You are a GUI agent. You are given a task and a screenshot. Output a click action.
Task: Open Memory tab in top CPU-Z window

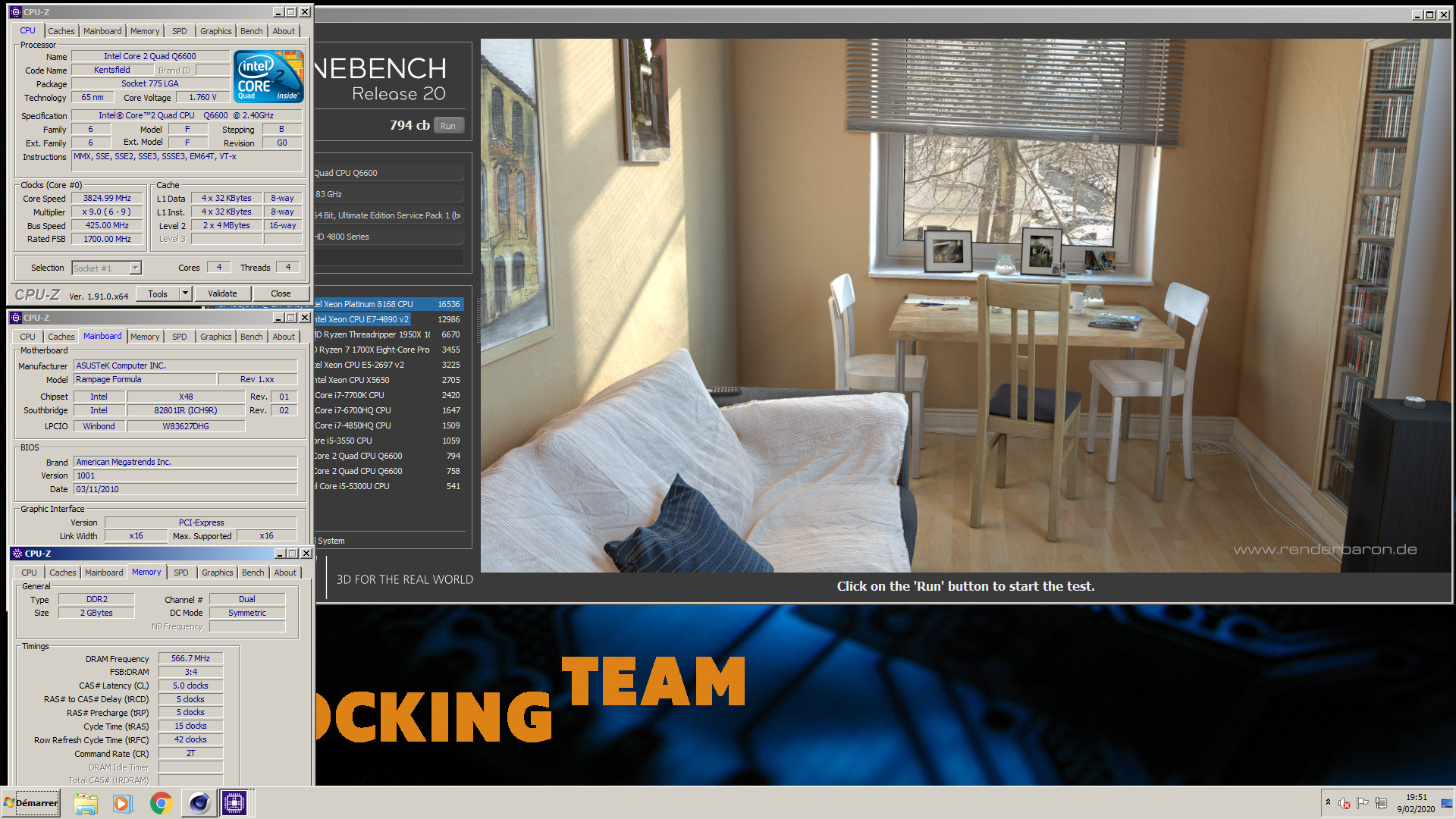pyautogui.click(x=145, y=31)
